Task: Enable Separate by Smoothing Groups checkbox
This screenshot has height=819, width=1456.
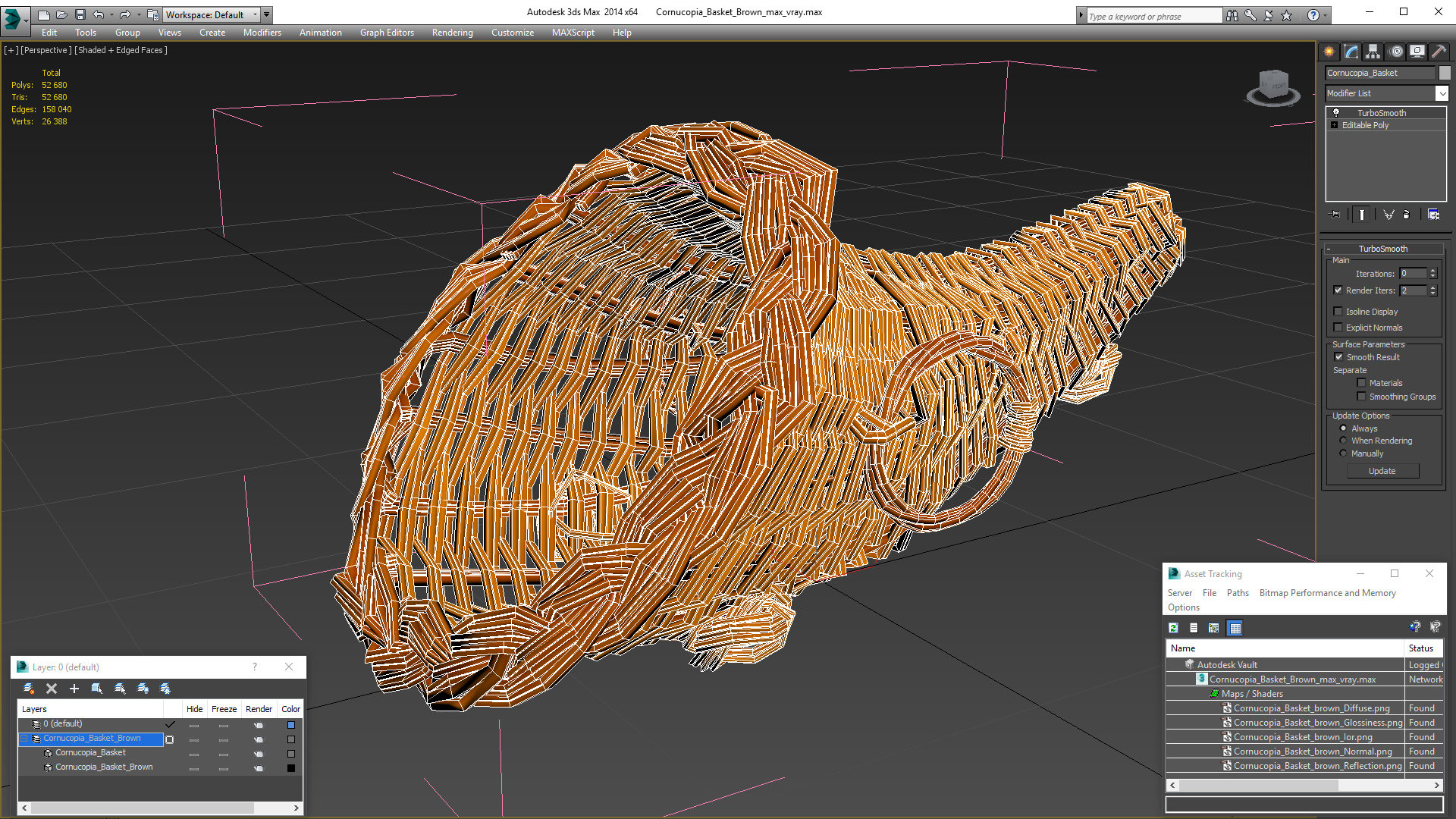Action: (1361, 397)
